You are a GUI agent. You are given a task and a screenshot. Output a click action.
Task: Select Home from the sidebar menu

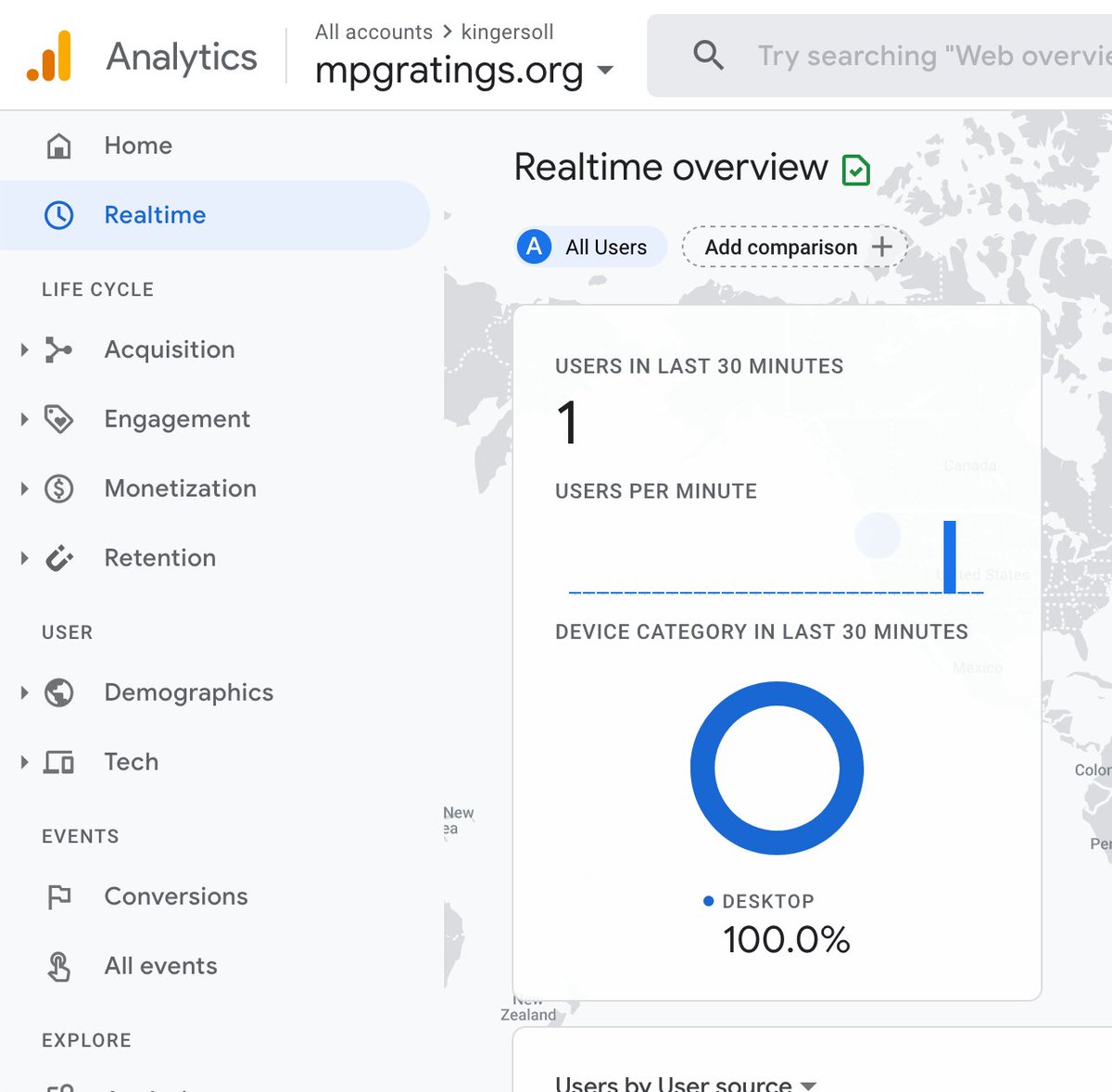(x=137, y=146)
